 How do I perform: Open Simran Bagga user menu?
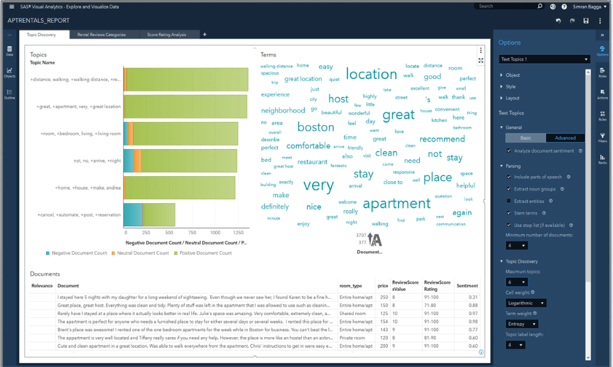click(590, 7)
